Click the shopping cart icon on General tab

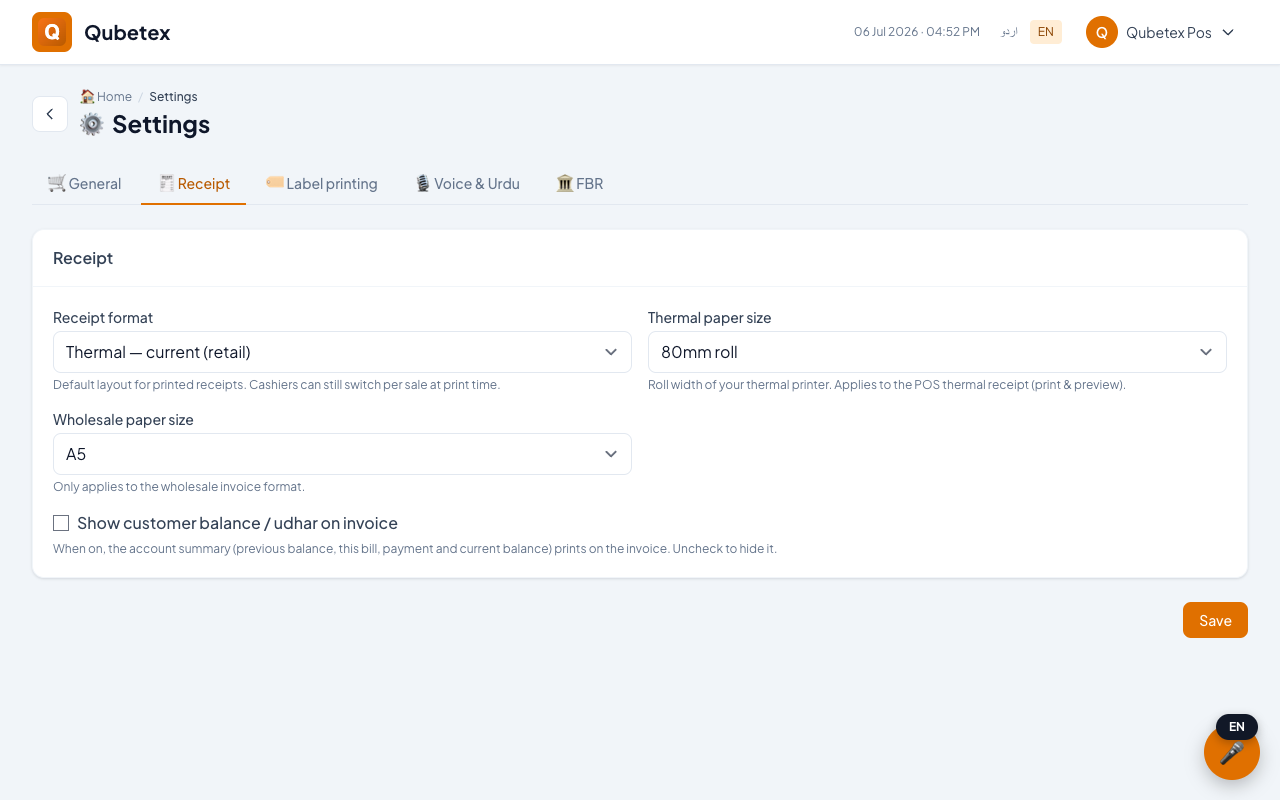[x=57, y=183]
